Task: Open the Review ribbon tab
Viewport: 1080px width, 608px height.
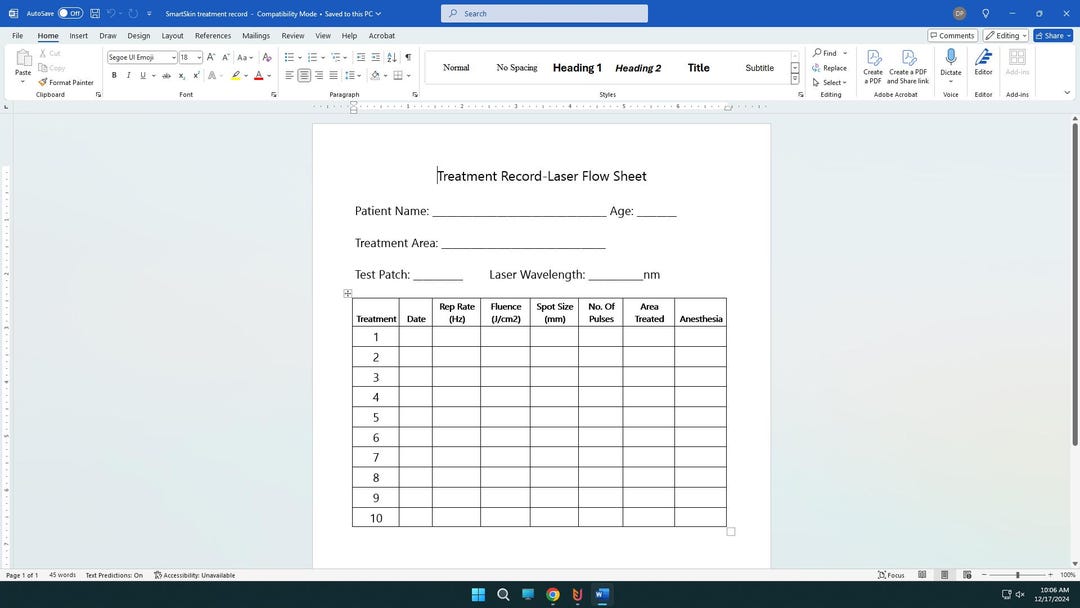Action: [292, 35]
